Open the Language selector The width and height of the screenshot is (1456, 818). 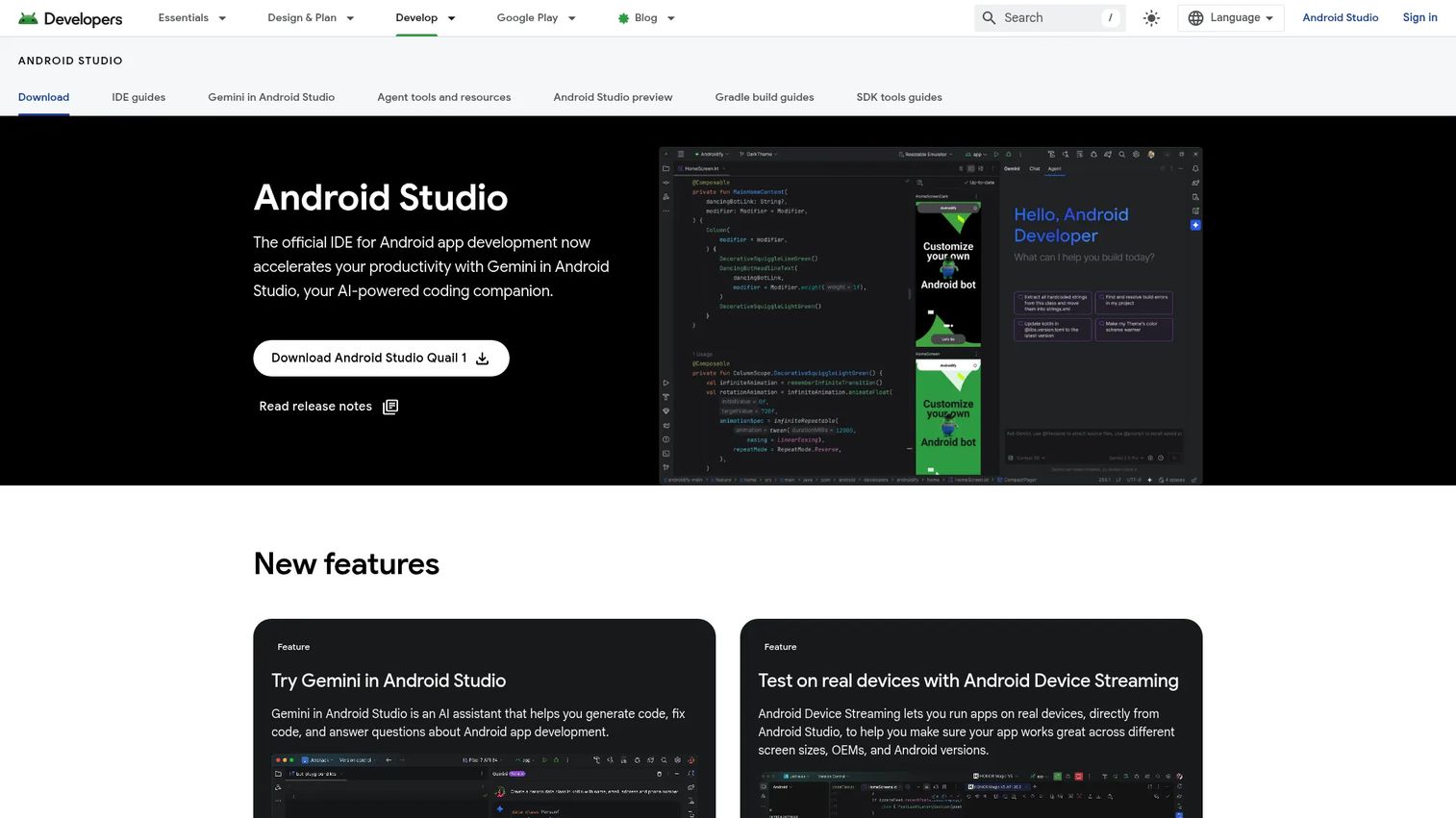pyautogui.click(x=1231, y=18)
